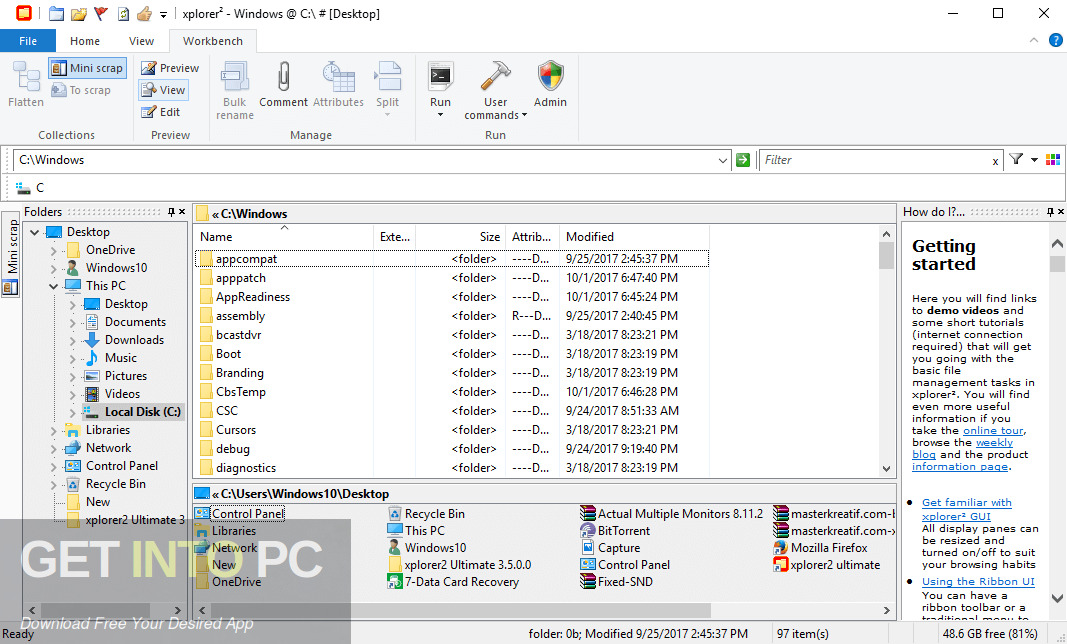Toggle the Mini scrap button

click(88, 68)
